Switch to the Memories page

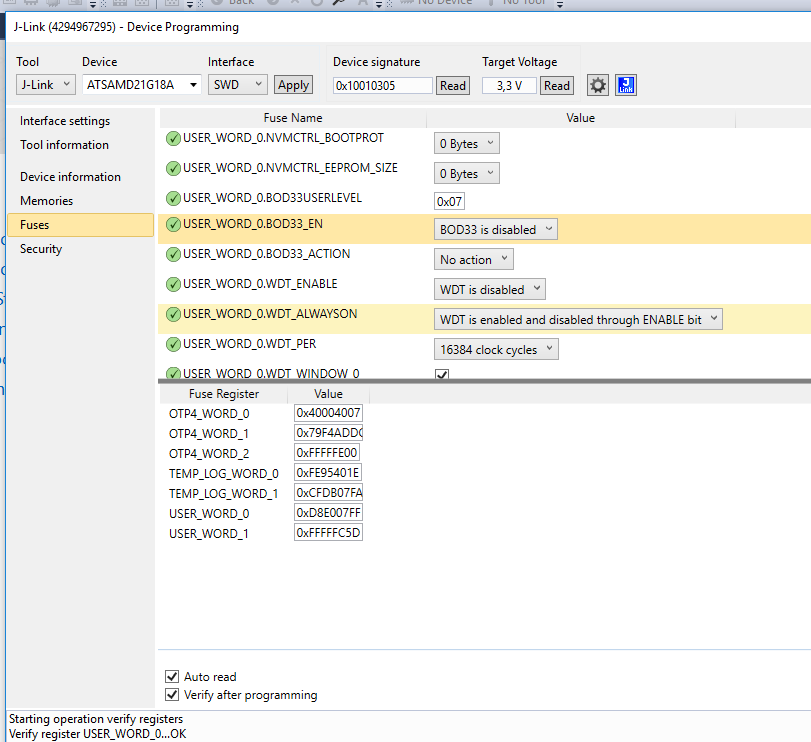(x=47, y=201)
